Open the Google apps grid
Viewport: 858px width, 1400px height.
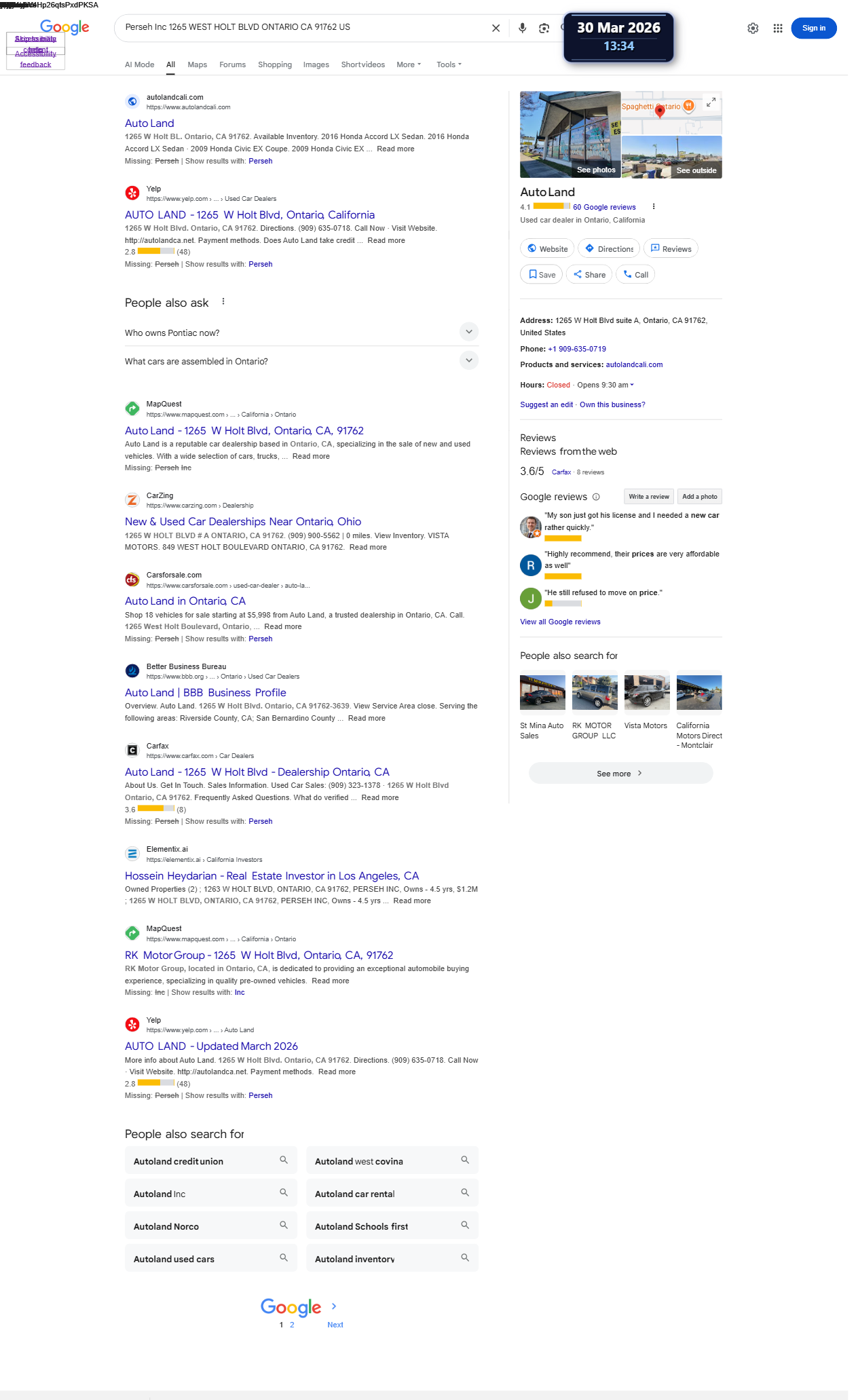click(778, 28)
